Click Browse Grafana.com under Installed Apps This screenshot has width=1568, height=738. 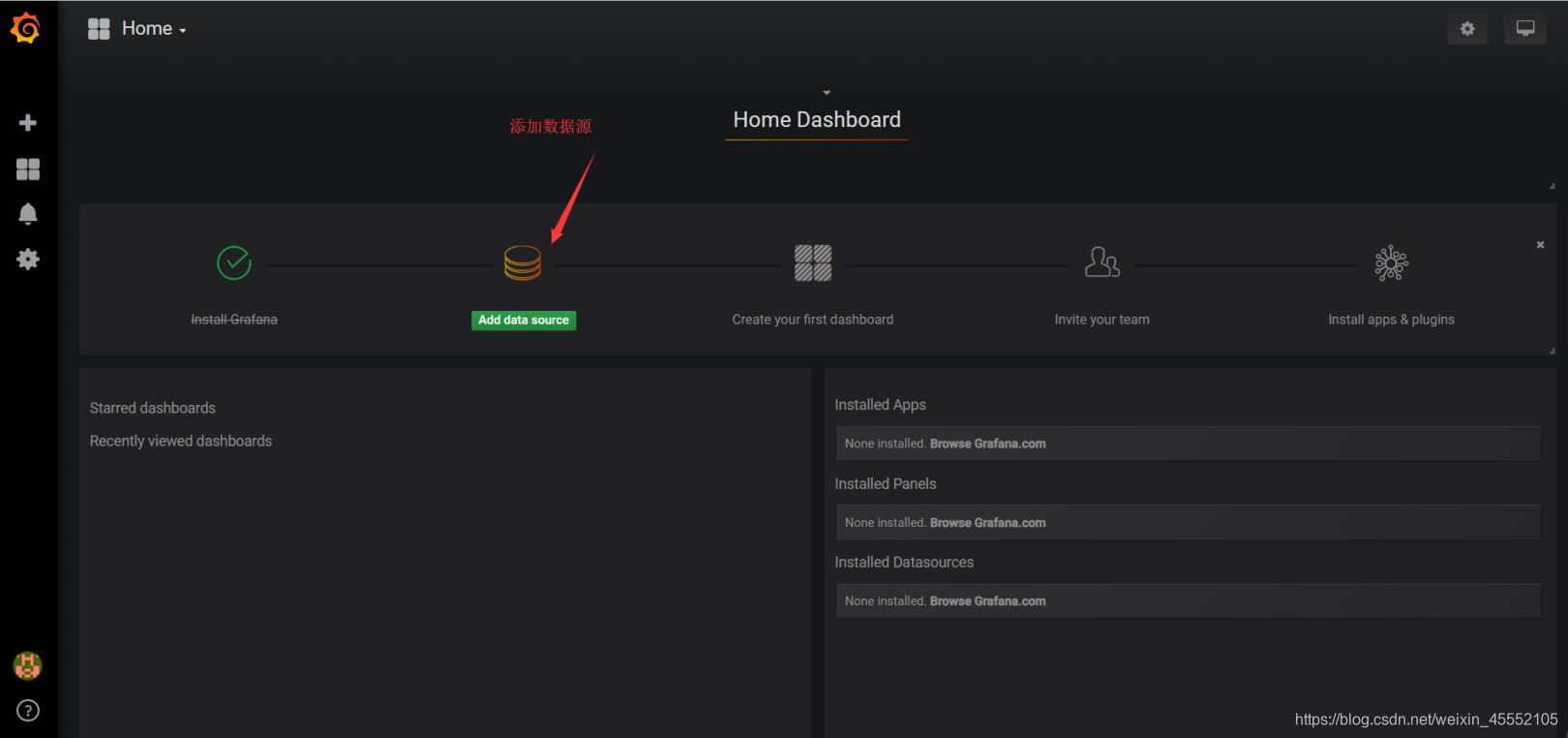coord(987,444)
